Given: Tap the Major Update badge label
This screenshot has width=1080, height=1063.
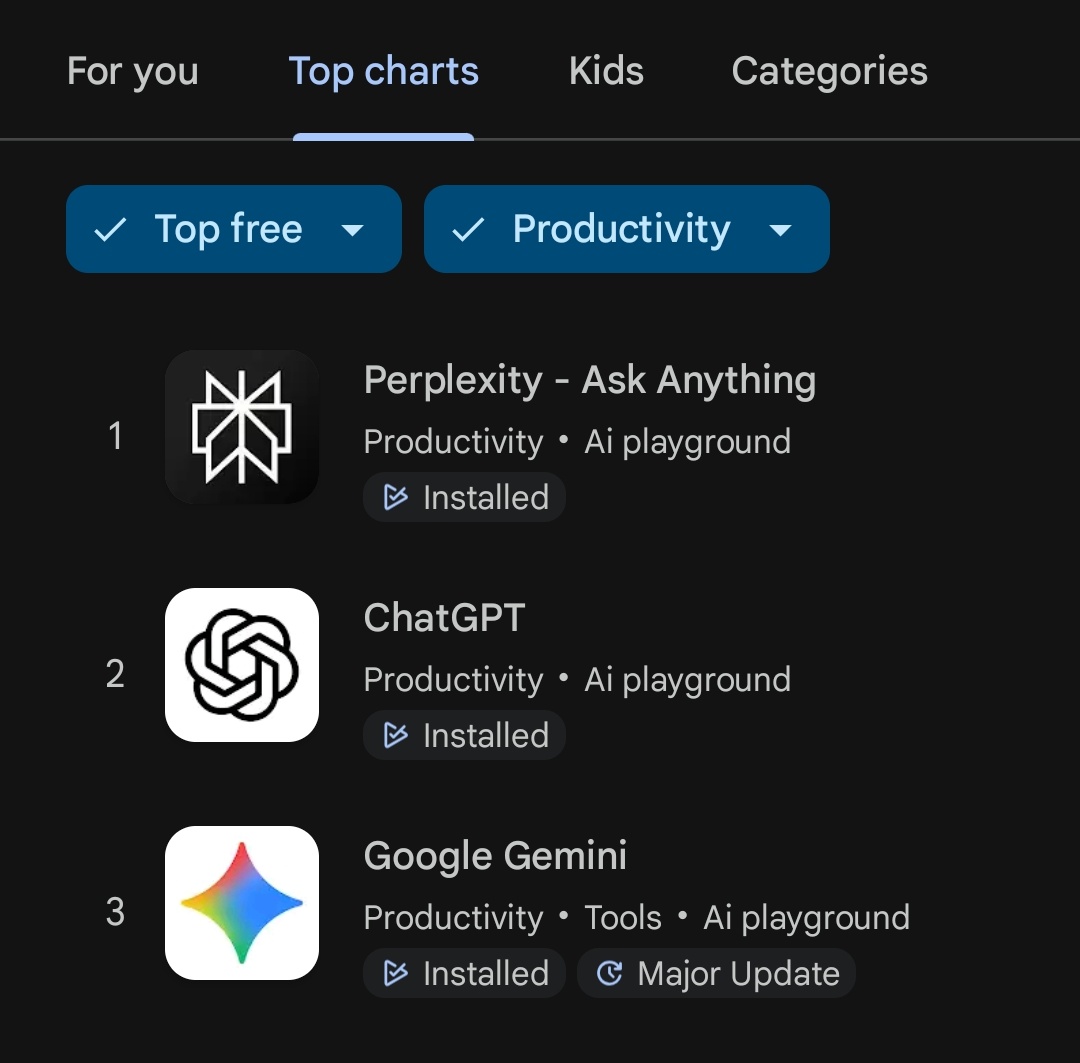Looking at the screenshot, I should click(738, 974).
